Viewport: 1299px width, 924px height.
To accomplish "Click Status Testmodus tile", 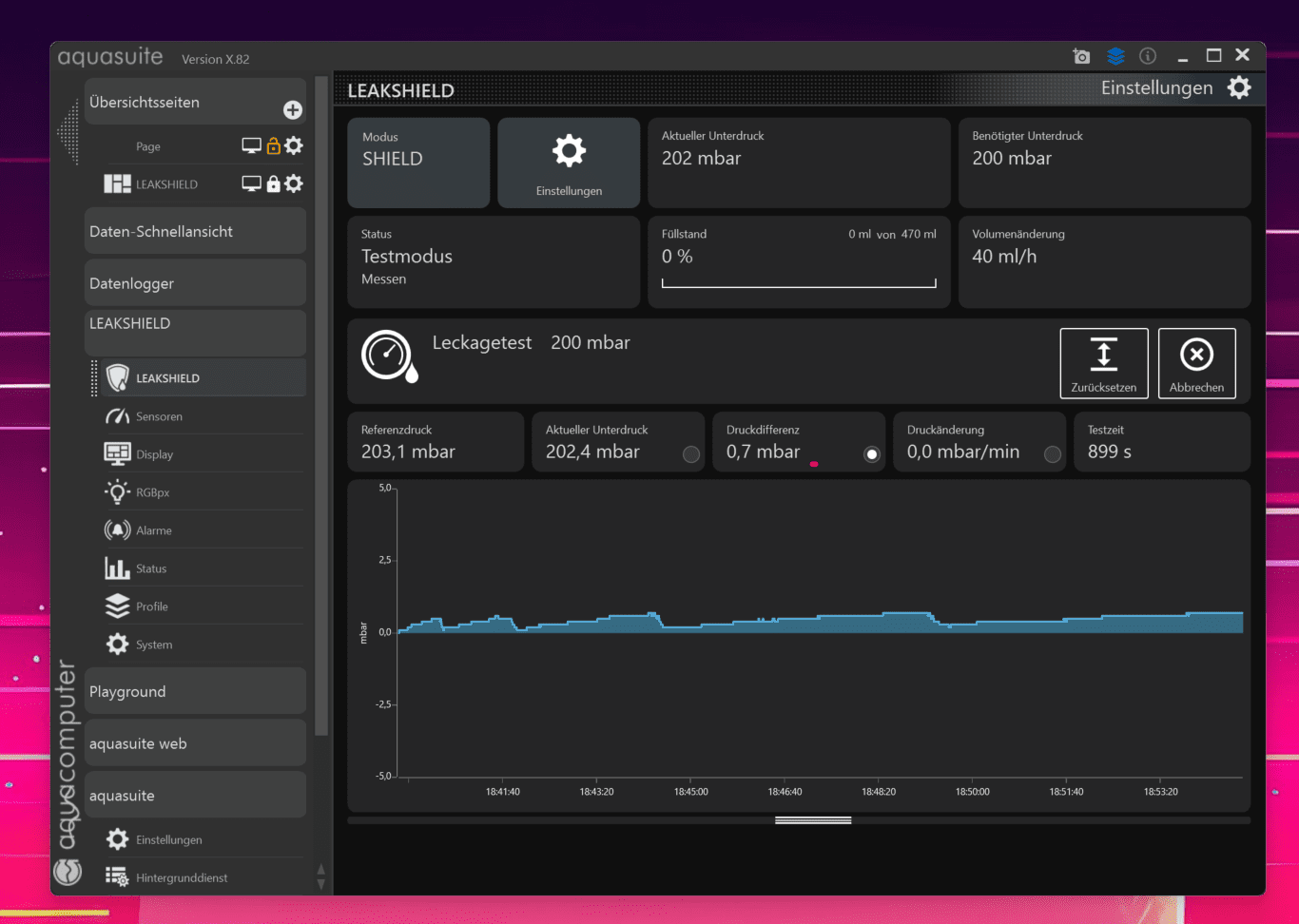I will pyautogui.click(x=494, y=262).
